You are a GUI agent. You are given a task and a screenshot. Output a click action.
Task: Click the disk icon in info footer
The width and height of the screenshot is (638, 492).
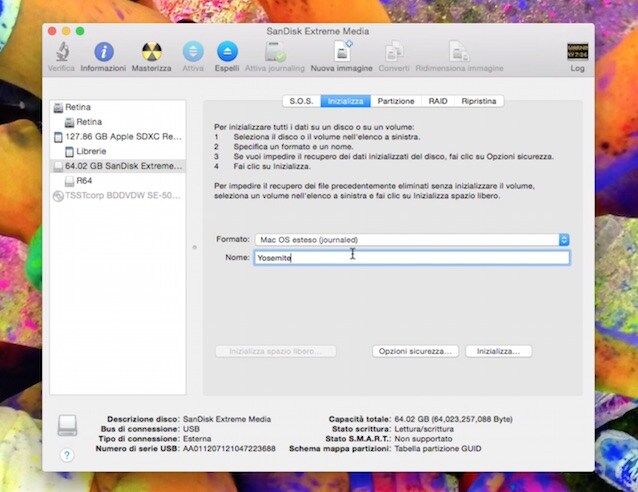[67, 425]
